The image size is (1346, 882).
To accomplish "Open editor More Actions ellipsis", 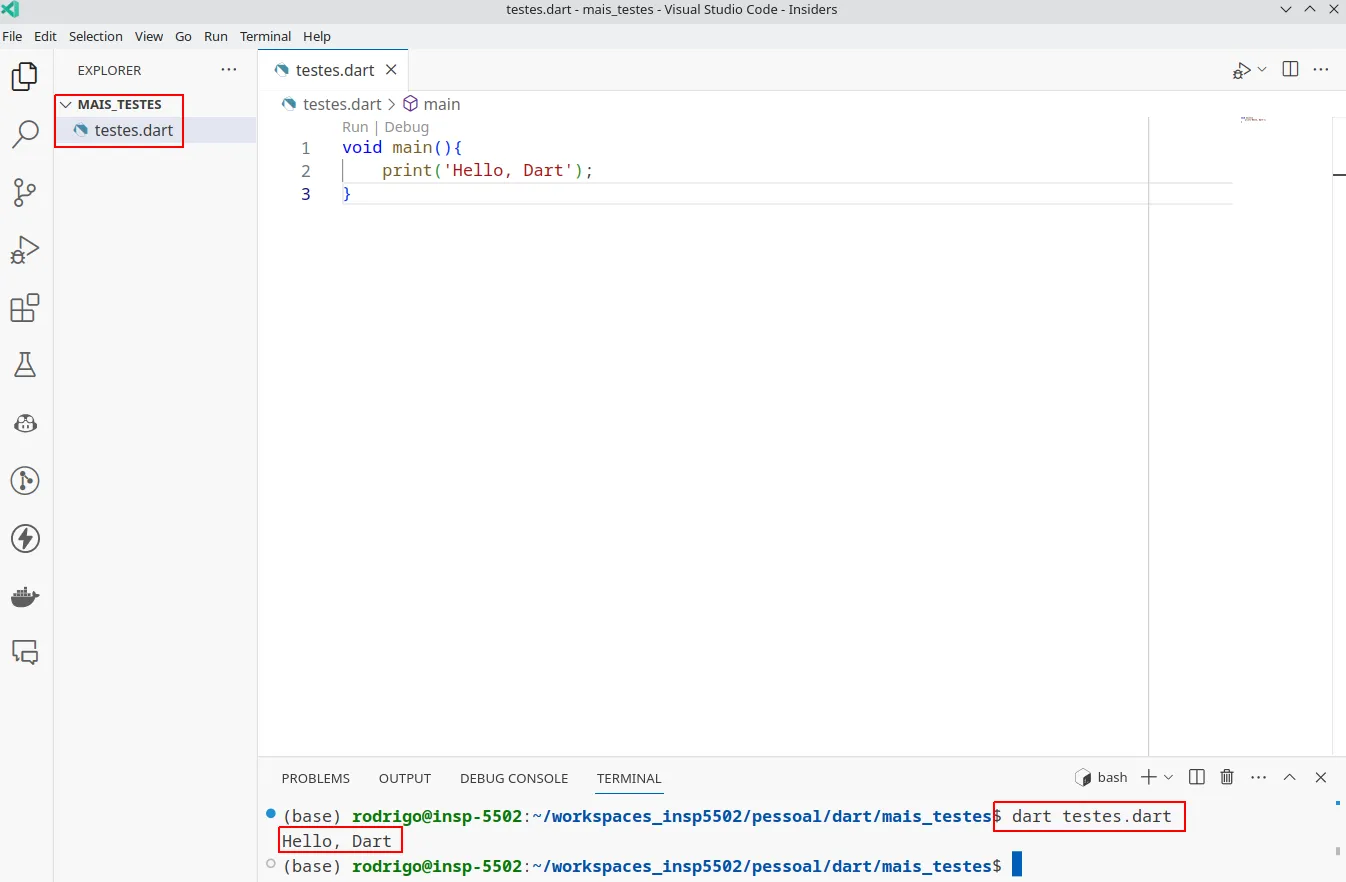I will pos(1321,70).
